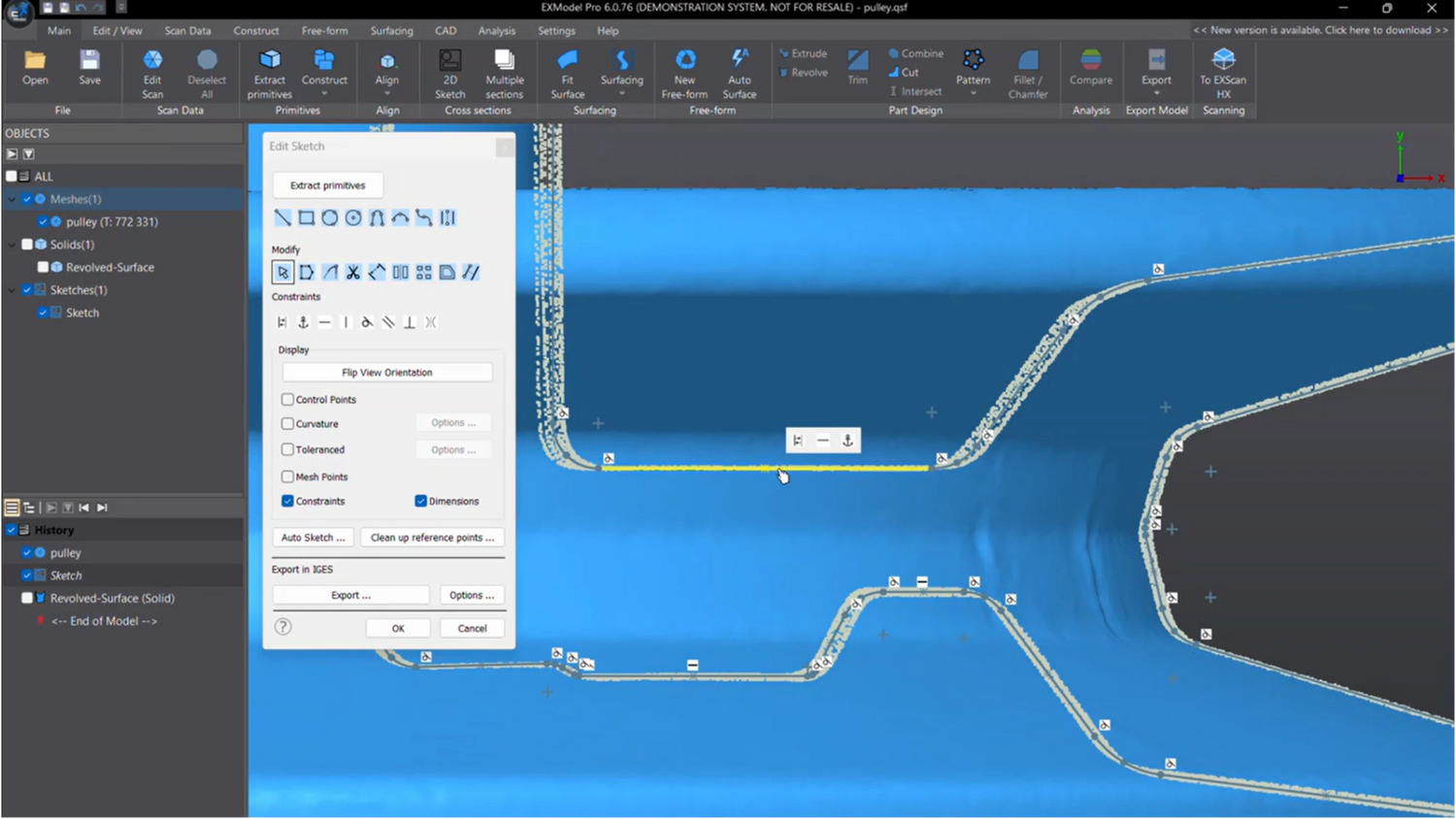Viewport: 1456px width, 819px height.
Task: Pick the Rectangle sketch tool
Action: point(306,218)
